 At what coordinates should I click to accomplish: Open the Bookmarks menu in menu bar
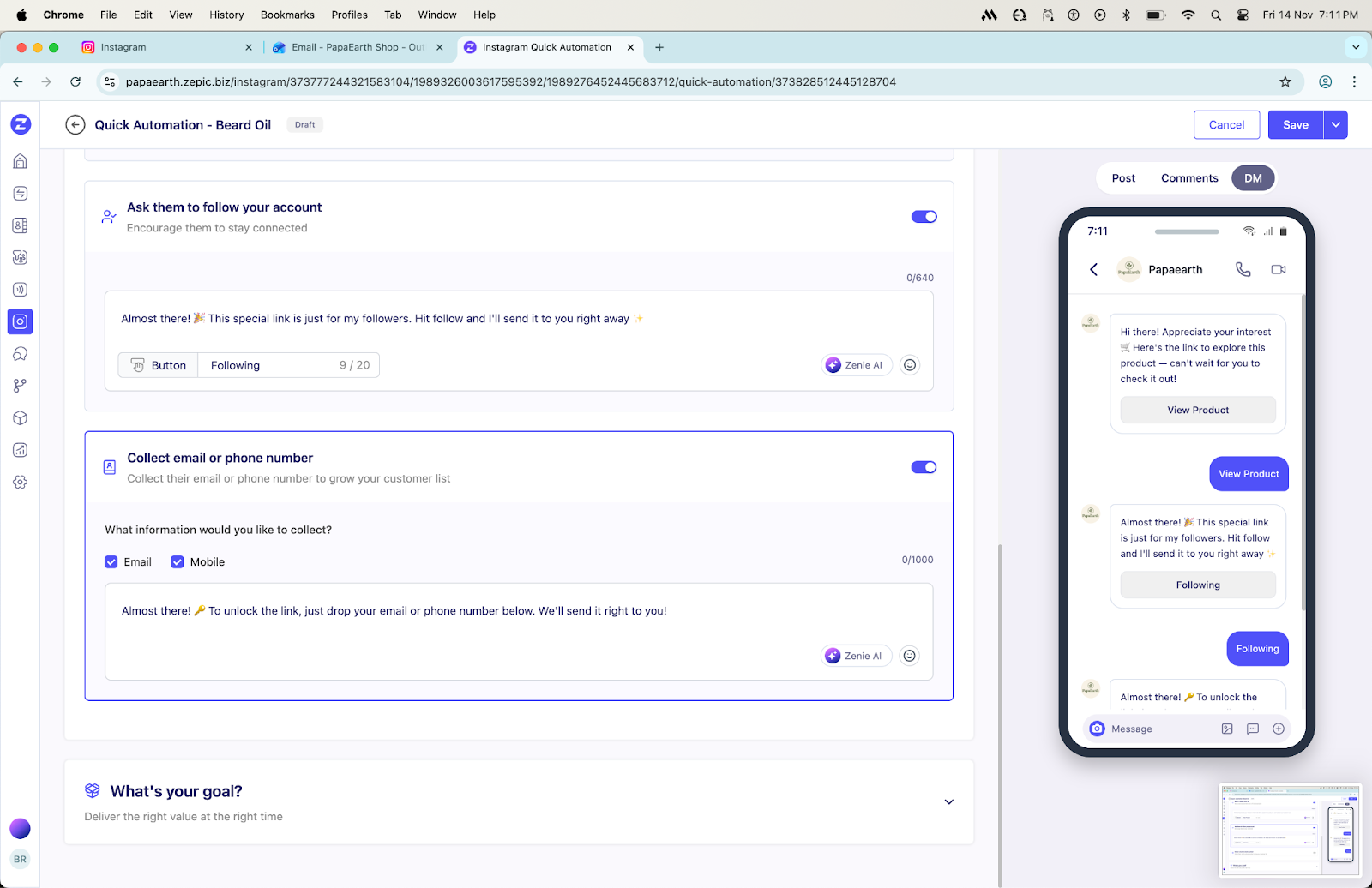pyautogui.click(x=287, y=15)
